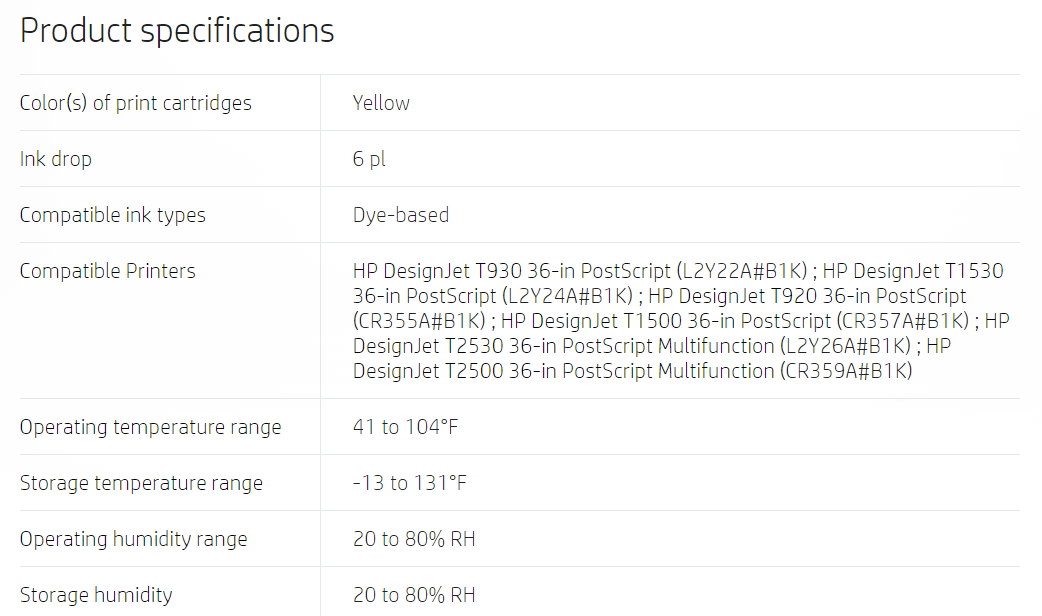Click the Product specifications heading
The image size is (1042, 616).
click(x=177, y=30)
